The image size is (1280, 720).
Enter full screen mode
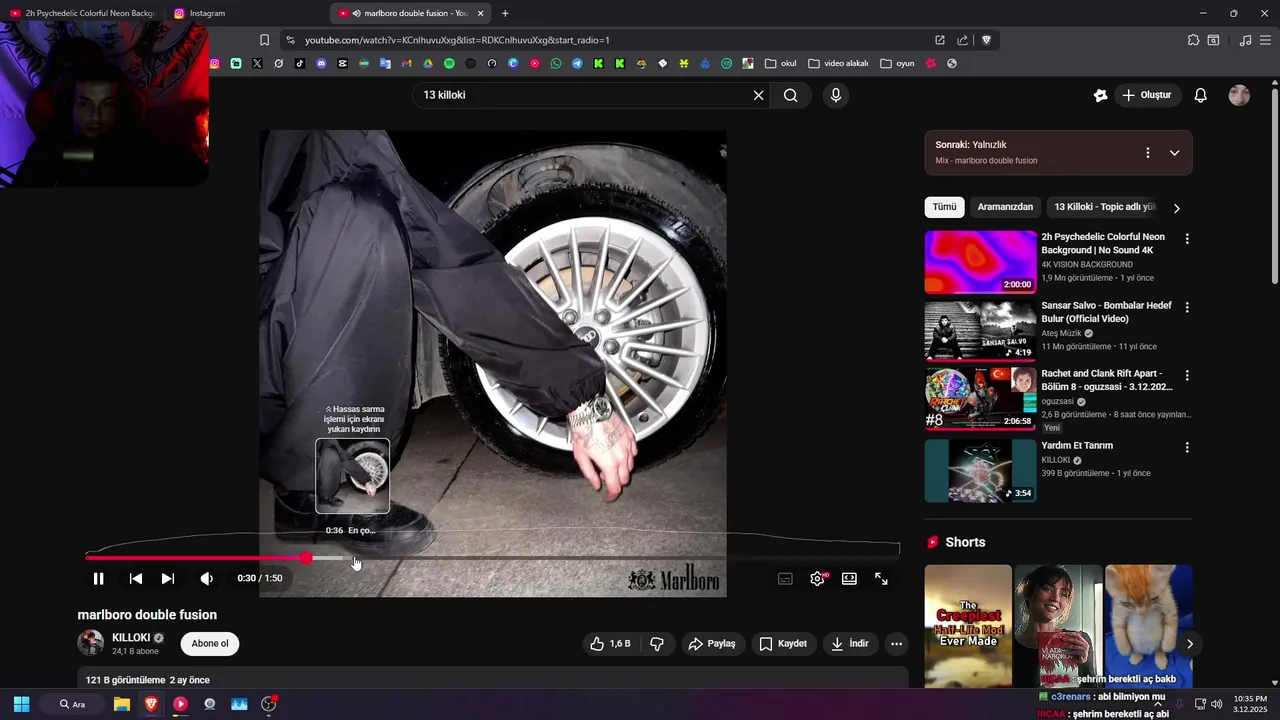(x=881, y=578)
